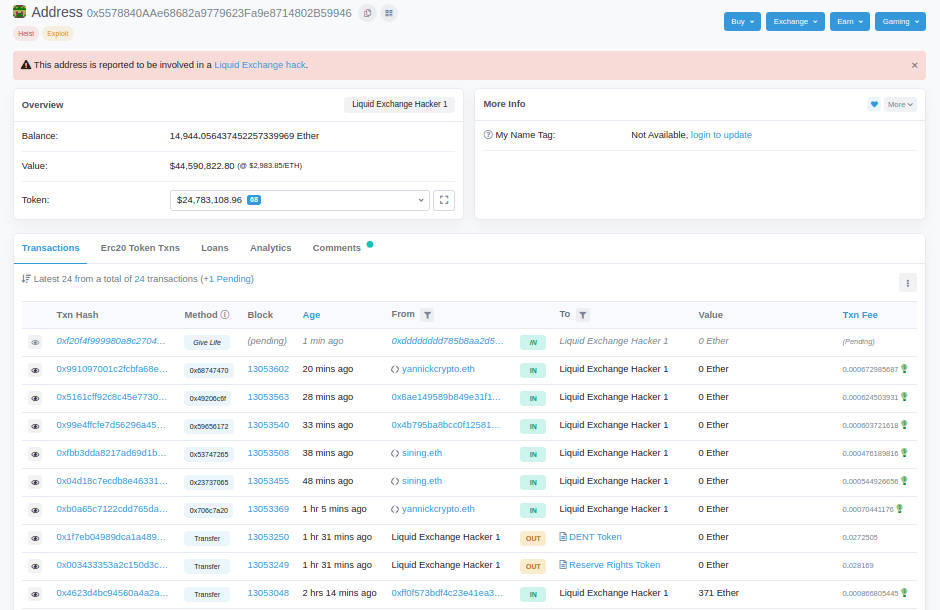Toggle eye preview for transaction 0x1f7eb04989dca1a489
The image size is (940, 610).
point(35,538)
